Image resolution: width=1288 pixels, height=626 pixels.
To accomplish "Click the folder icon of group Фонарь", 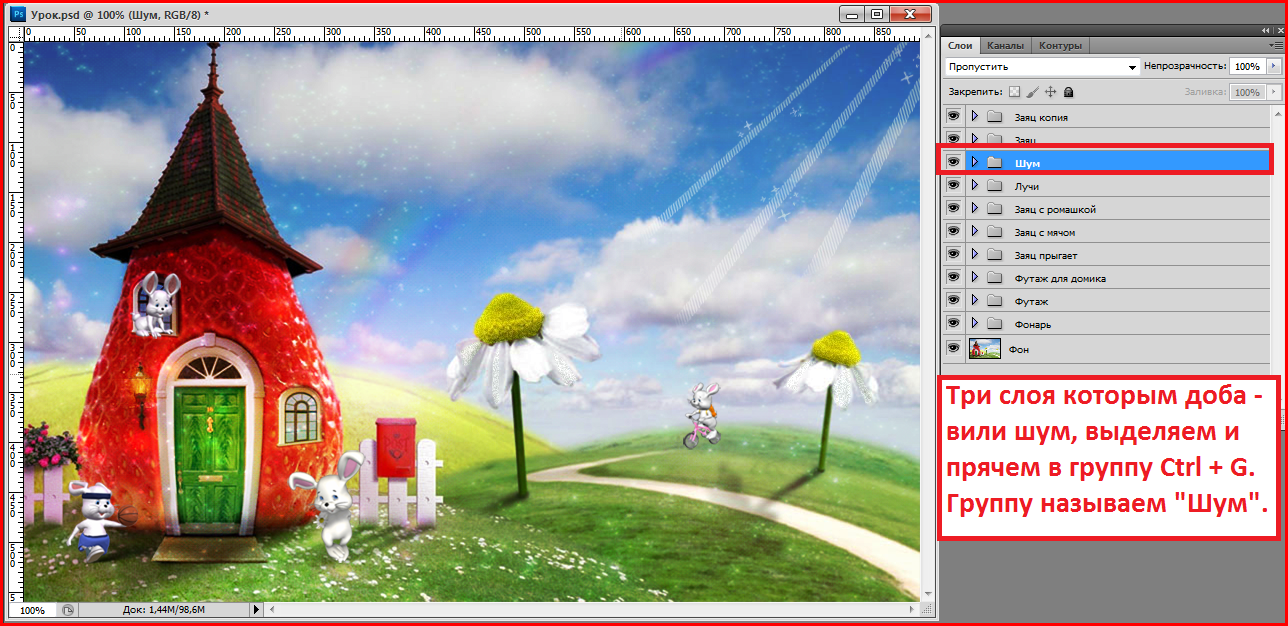I will [x=994, y=324].
